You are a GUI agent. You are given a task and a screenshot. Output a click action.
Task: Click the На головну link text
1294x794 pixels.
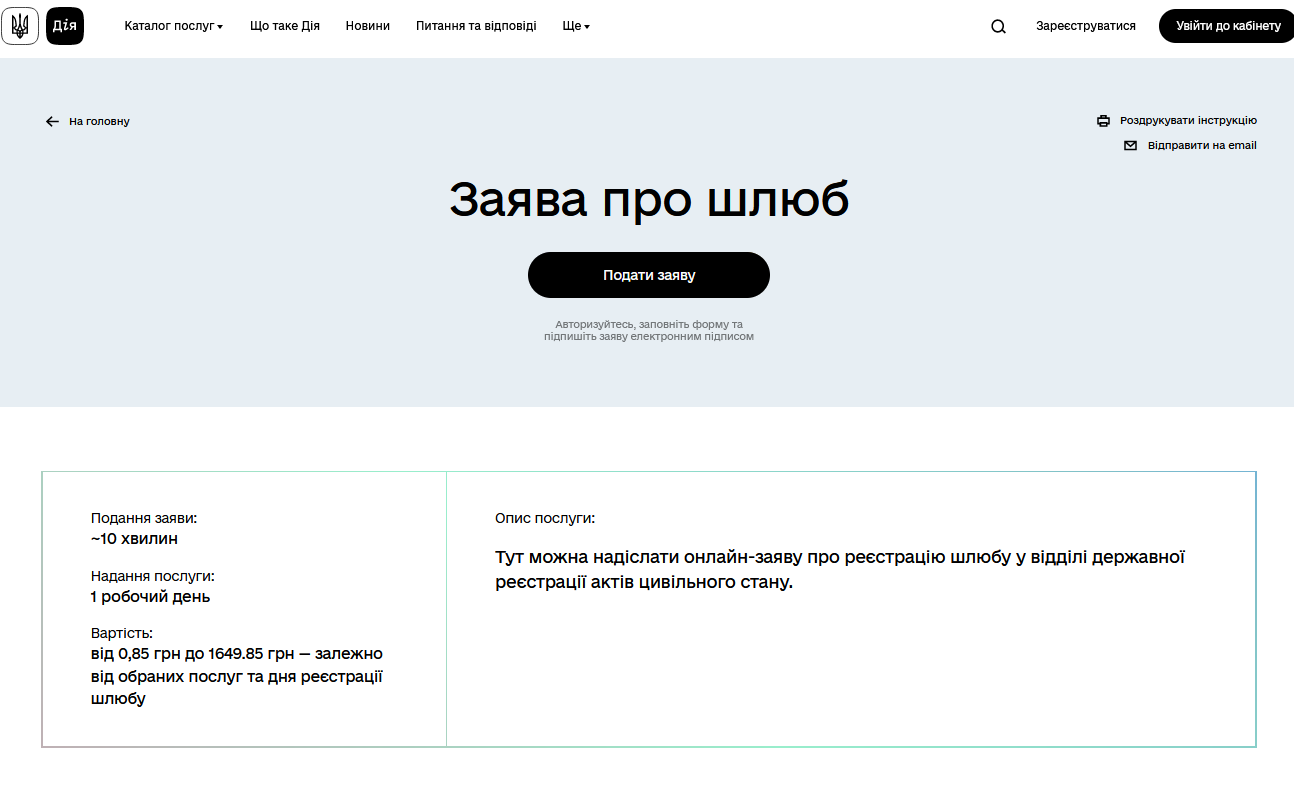click(99, 122)
